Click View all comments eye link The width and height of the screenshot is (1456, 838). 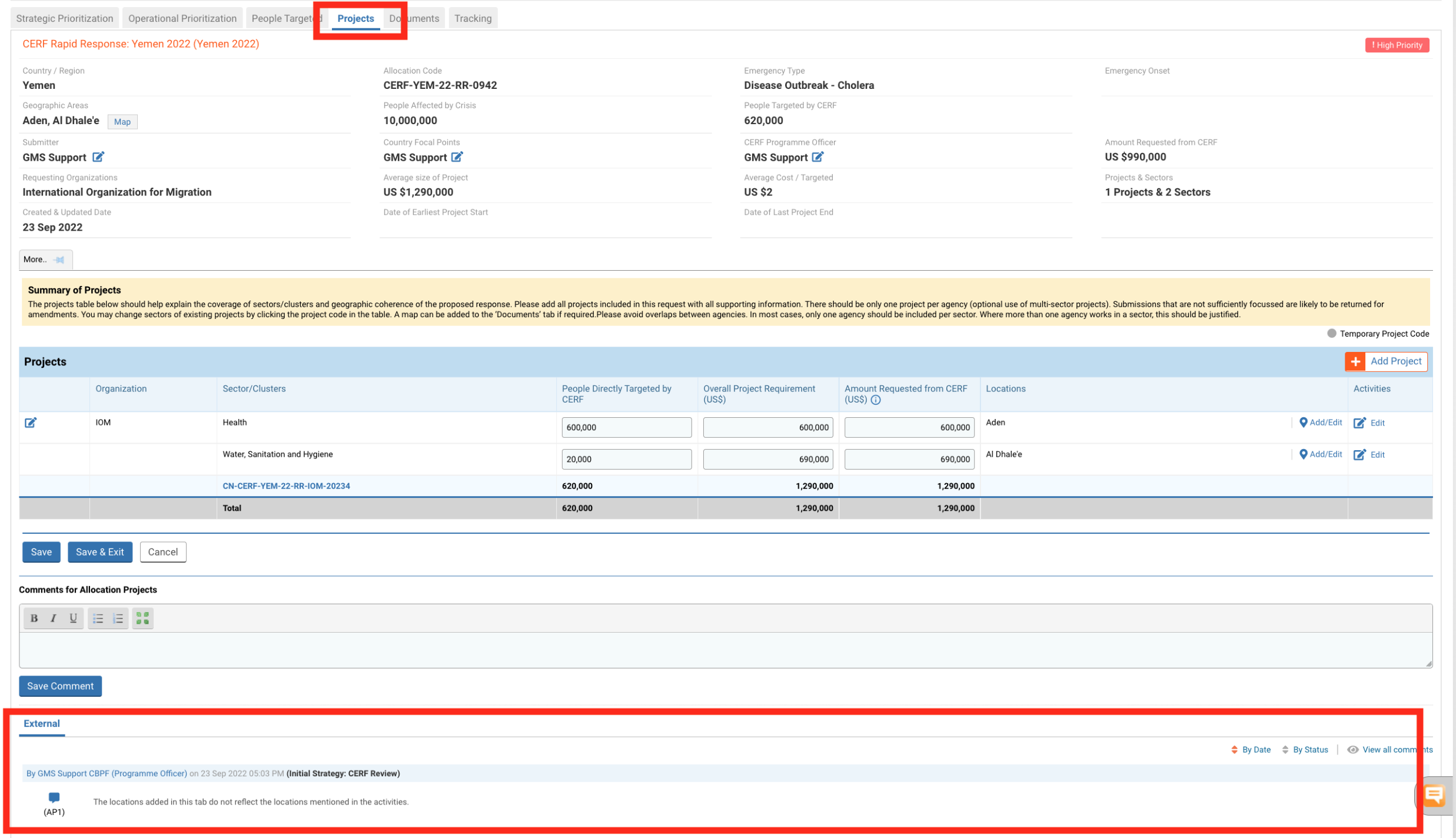pyautogui.click(x=1389, y=750)
